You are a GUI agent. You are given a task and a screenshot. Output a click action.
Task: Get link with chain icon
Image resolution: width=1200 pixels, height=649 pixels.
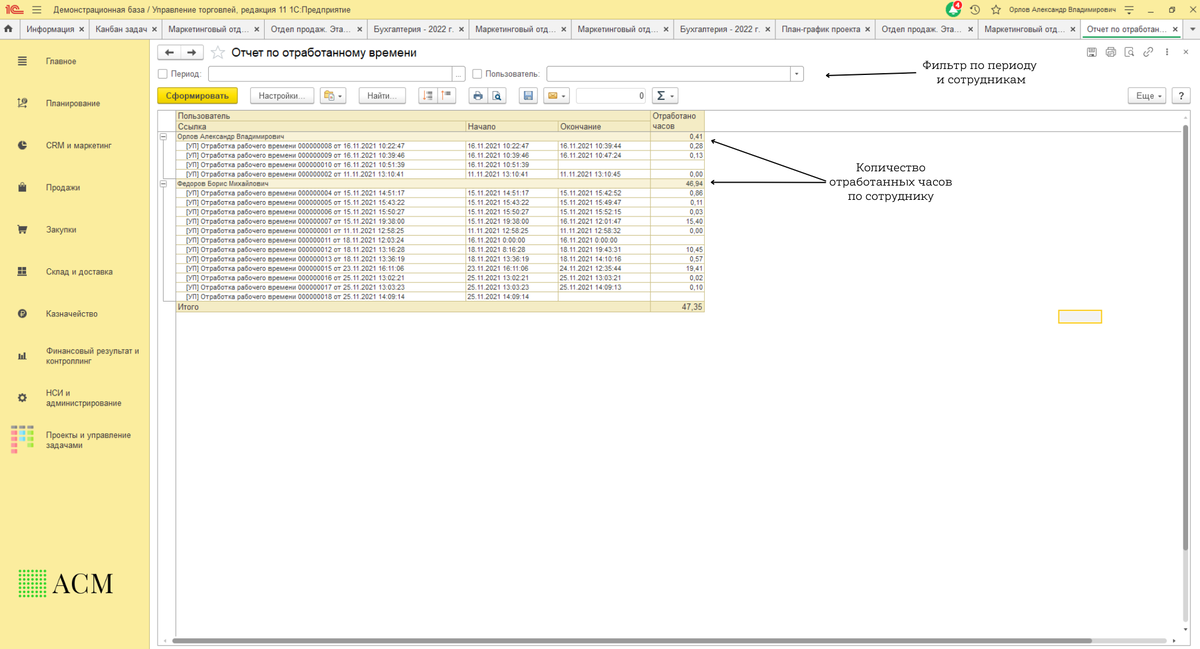[x=1148, y=52]
